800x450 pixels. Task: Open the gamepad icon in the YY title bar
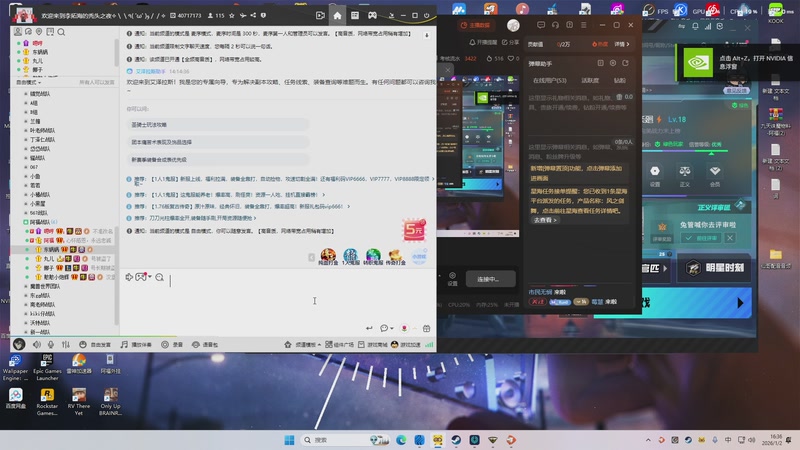click(x=372, y=15)
